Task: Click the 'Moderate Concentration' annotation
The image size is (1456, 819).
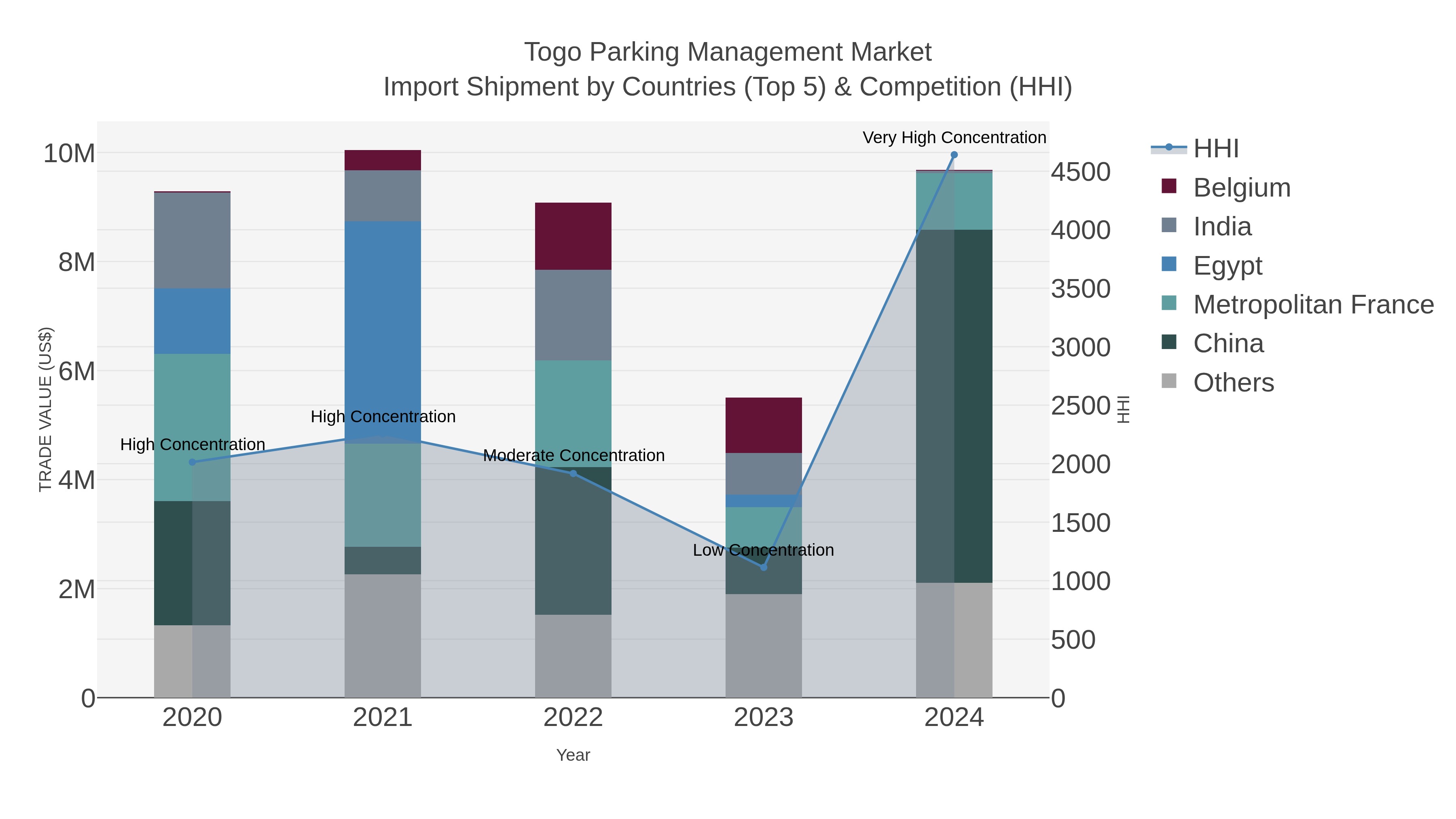Action: click(x=574, y=455)
